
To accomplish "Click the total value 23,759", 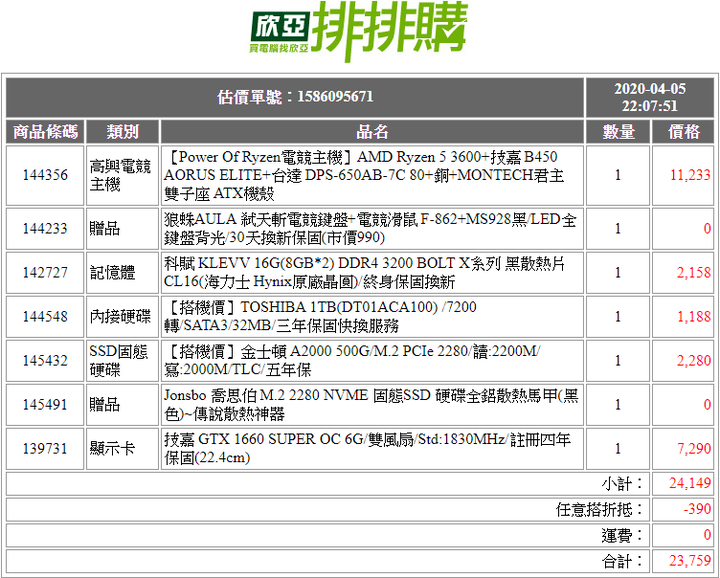I will click(x=690, y=561).
